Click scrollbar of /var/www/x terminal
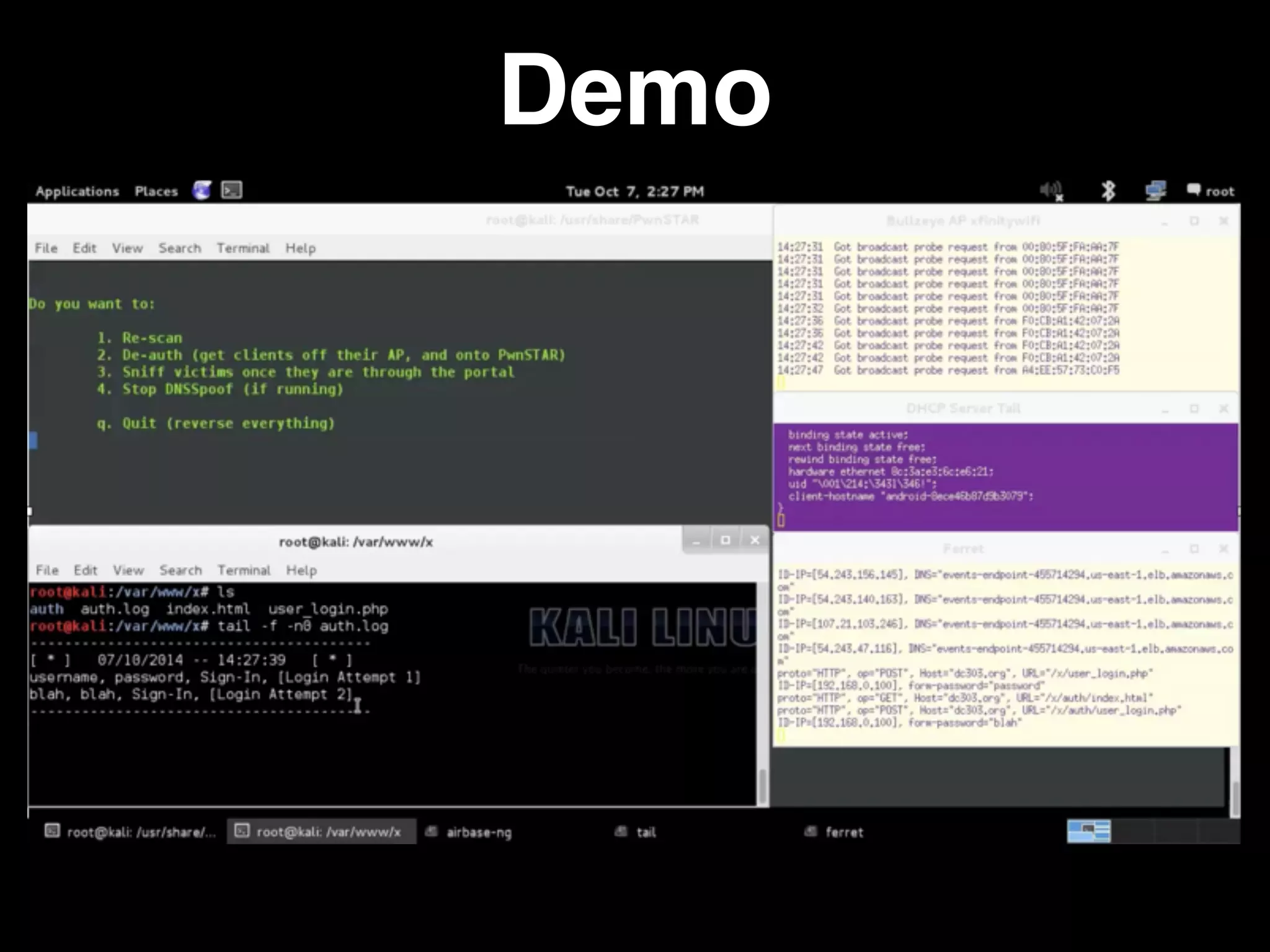Screen dimensions: 1270x952 [x=762, y=786]
